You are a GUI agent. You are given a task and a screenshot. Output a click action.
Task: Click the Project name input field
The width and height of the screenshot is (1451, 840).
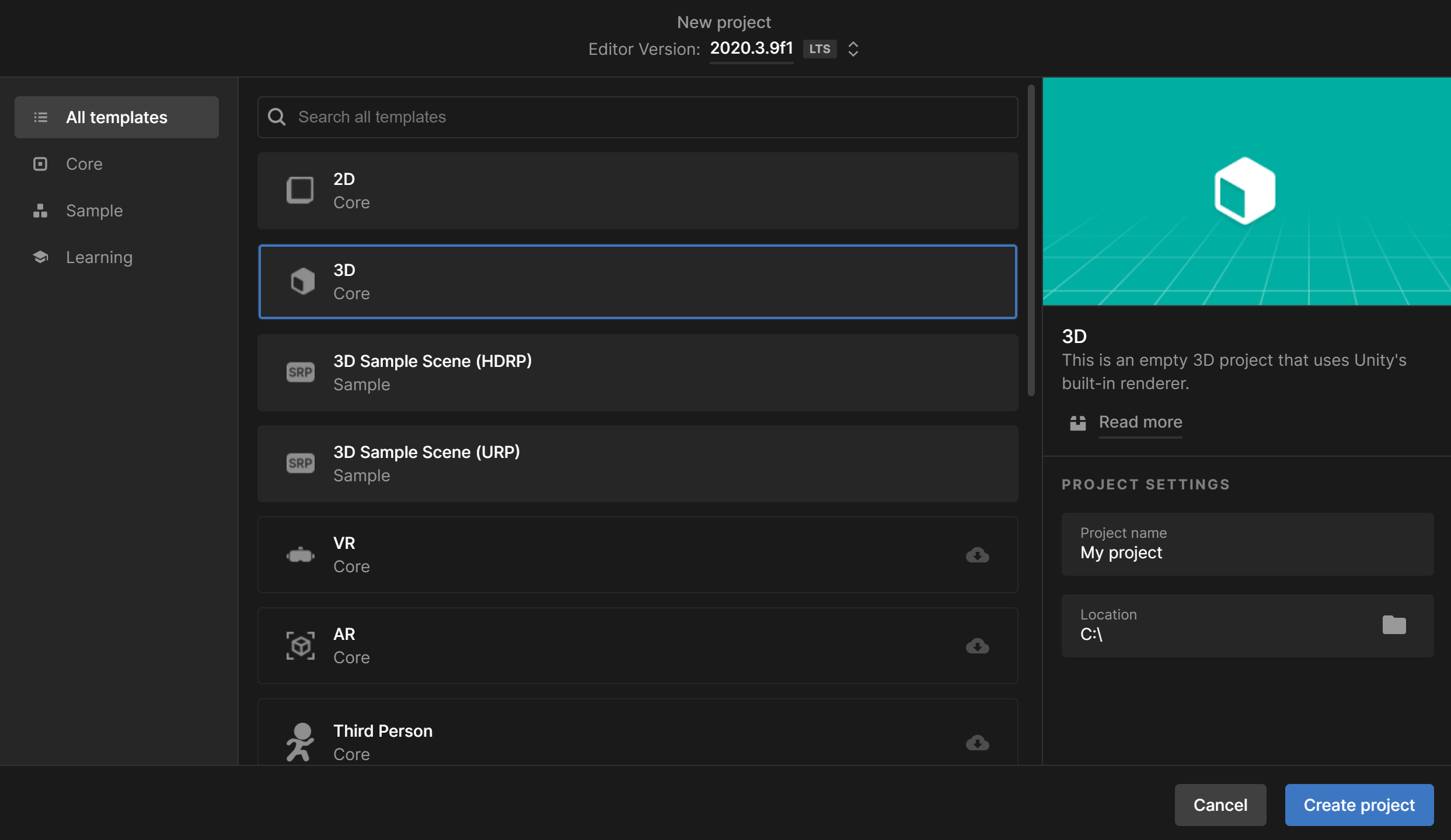click(1248, 544)
